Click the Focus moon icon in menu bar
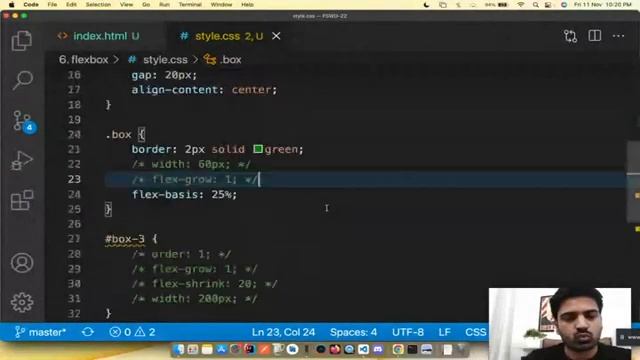Image resolution: width=640 pixels, height=360 pixels. 427,5
